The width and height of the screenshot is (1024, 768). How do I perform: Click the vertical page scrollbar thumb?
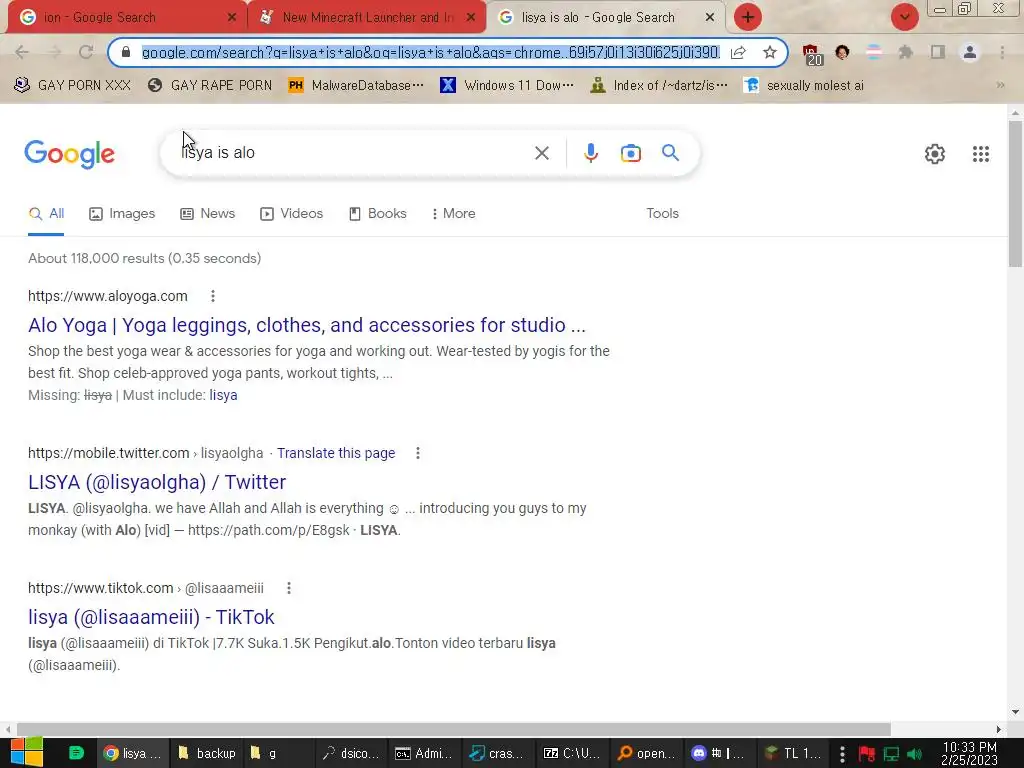1015,193
